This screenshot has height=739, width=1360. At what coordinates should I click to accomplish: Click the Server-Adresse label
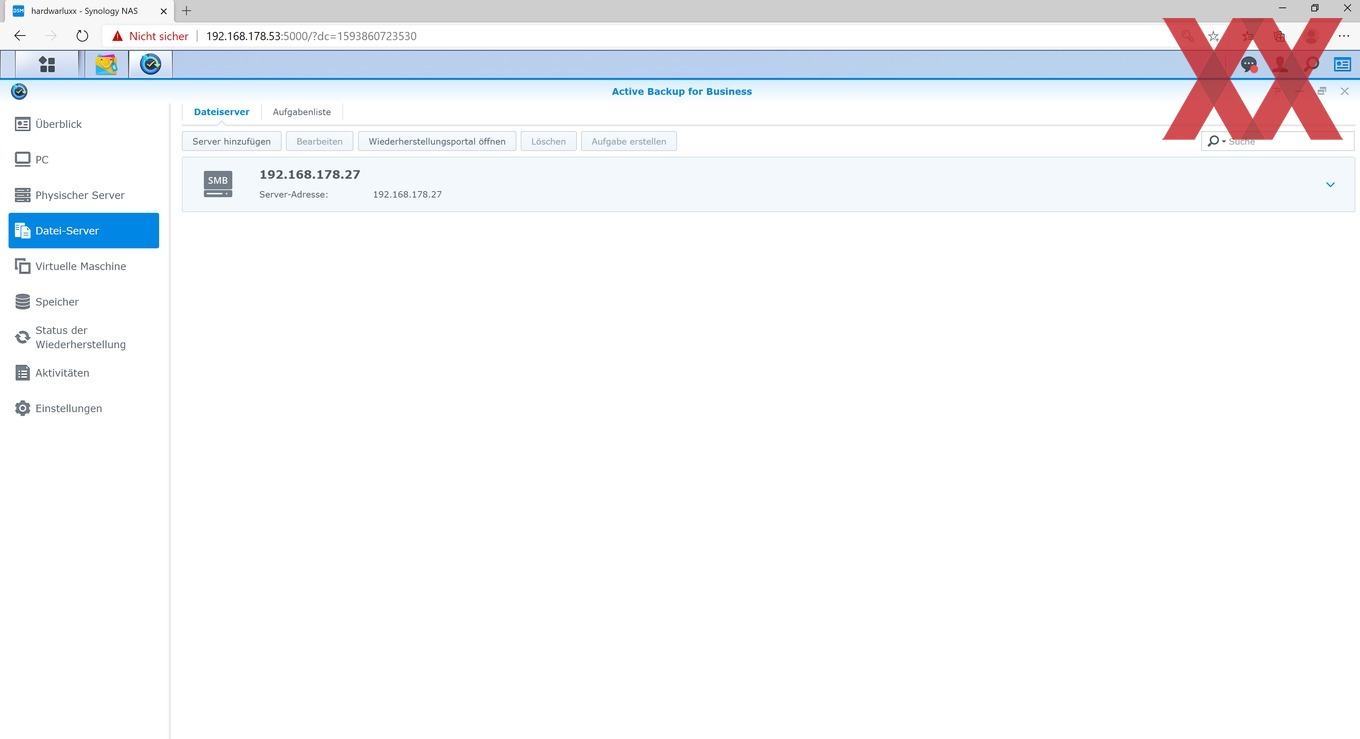(x=294, y=194)
